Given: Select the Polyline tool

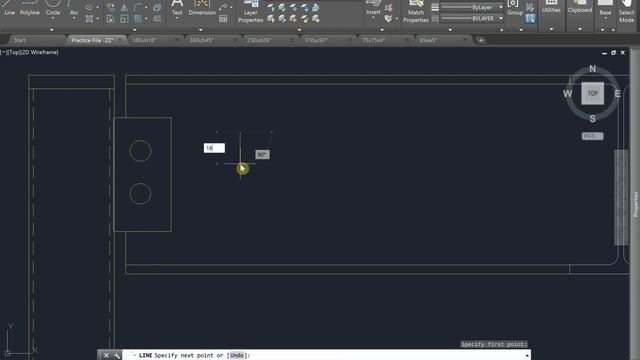Looking at the screenshot, I should tap(30, 8).
